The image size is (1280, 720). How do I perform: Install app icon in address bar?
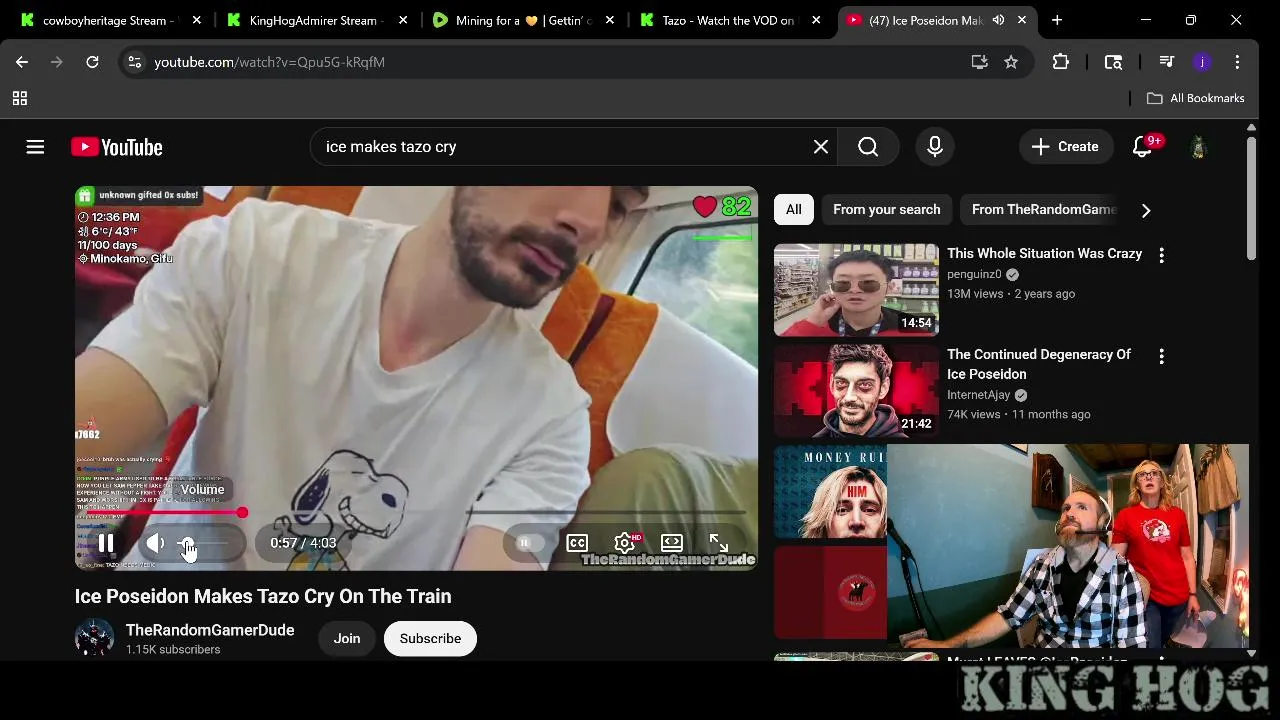[979, 62]
